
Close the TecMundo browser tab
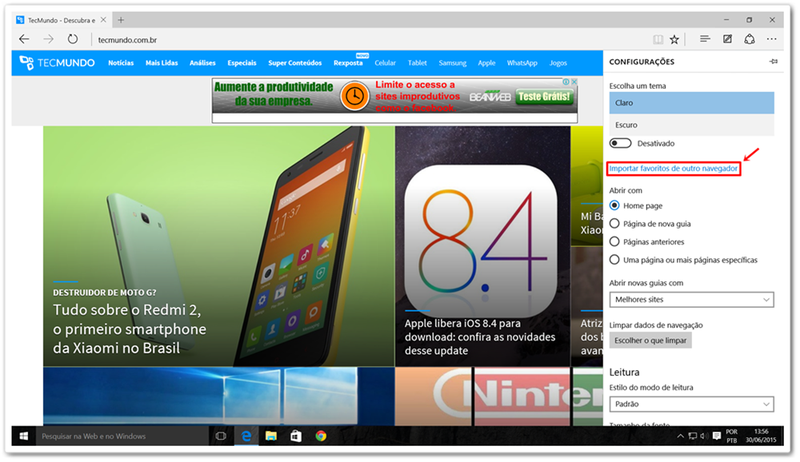tap(104, 20)
